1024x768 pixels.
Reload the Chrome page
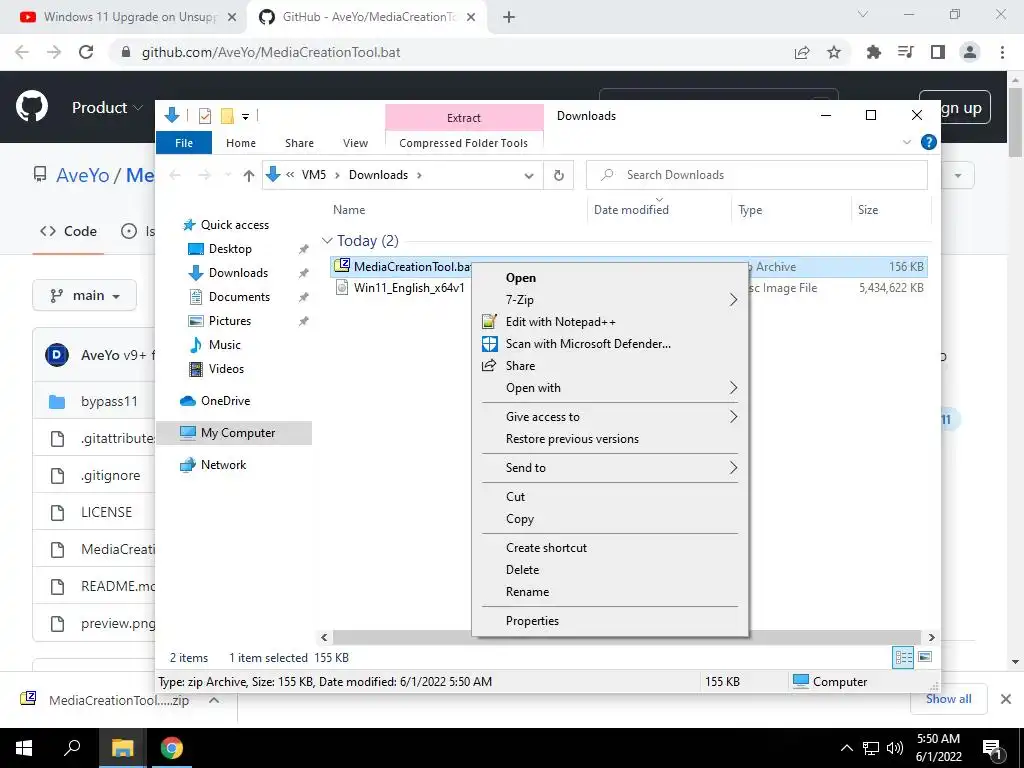pyautogui.click(x=86, y=52)
